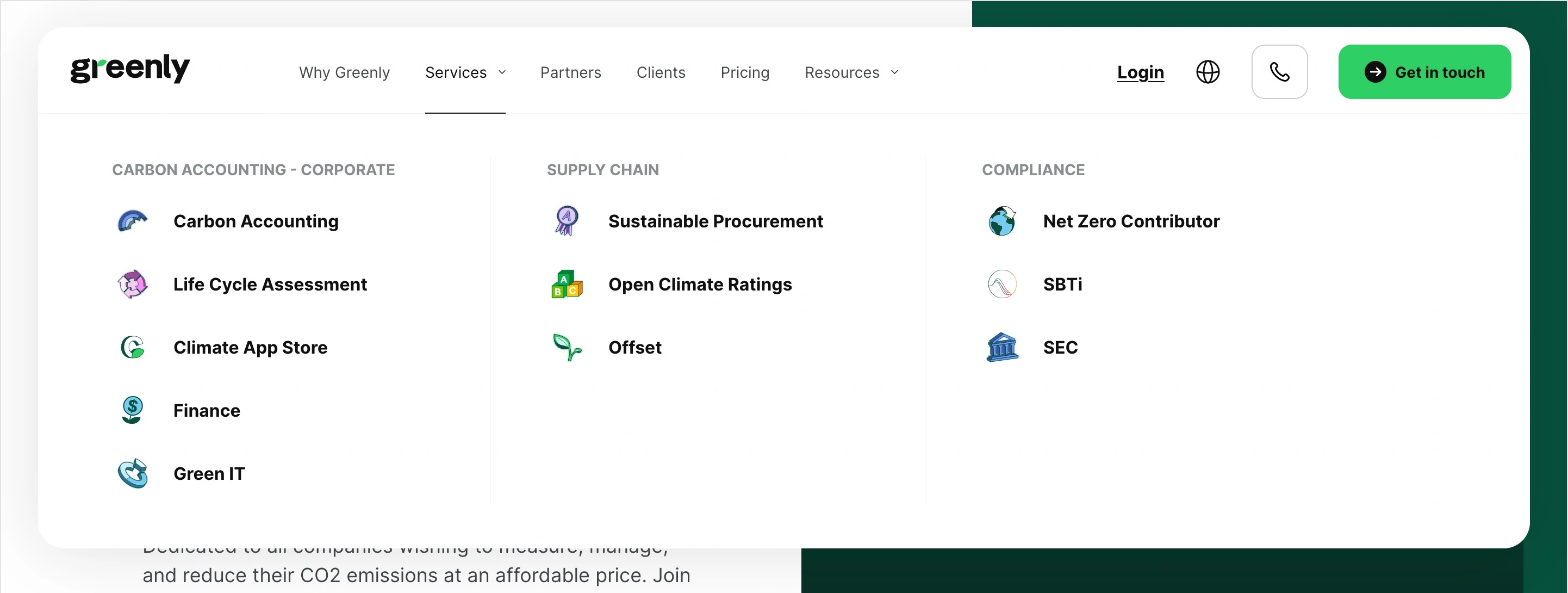Screen dimensions: 1568x593
Task: Click the Services chevron arrow
Action: coord(502,72)
